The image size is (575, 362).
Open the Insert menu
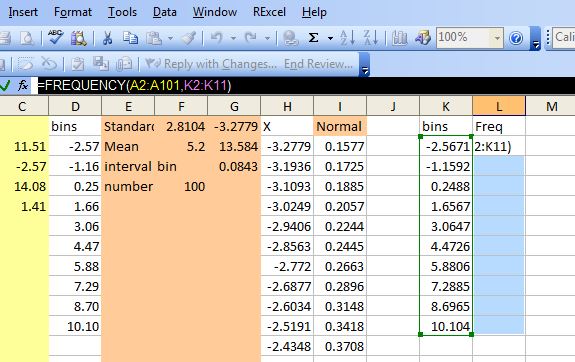[x=23, y=12]
